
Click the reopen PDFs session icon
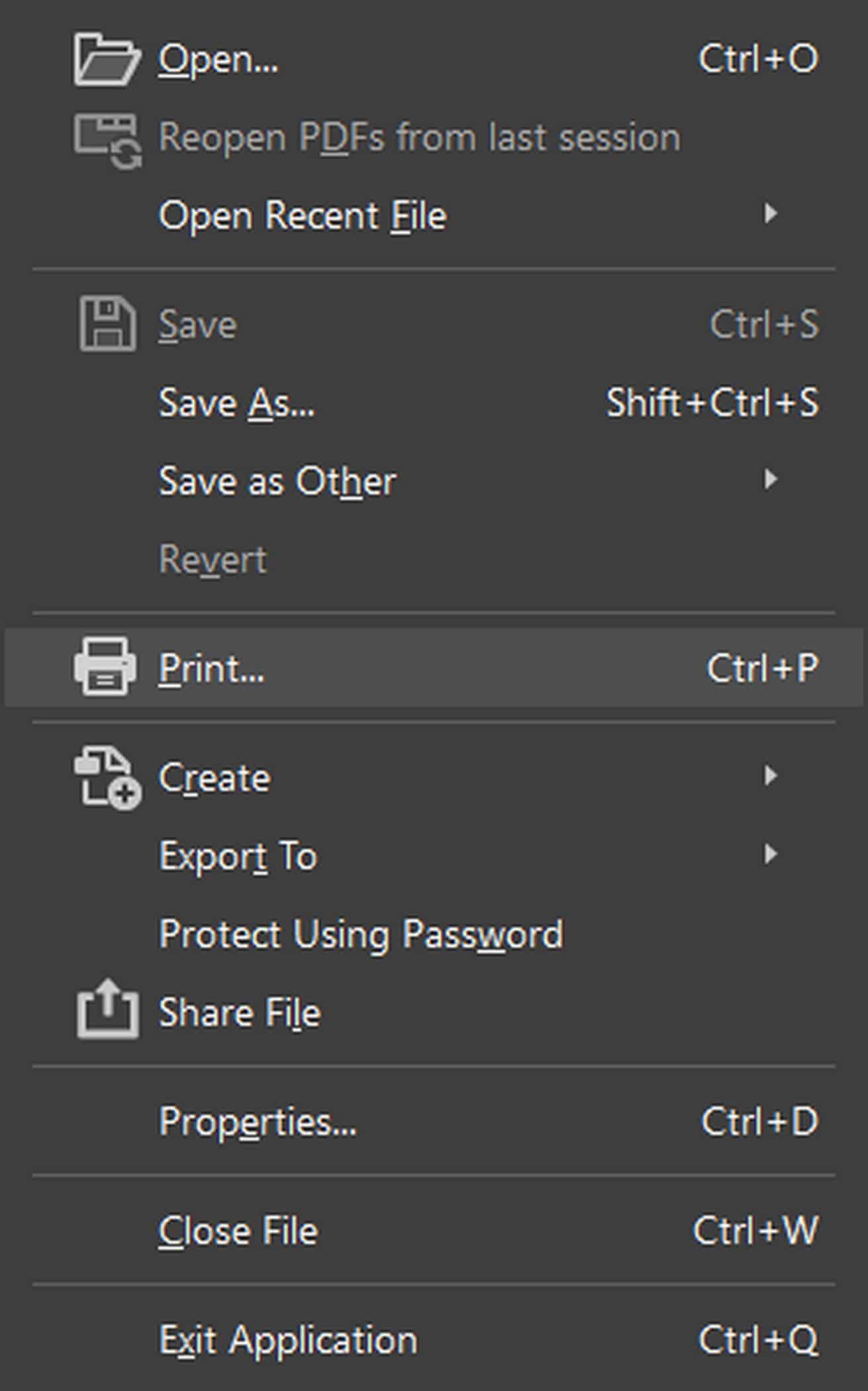tap(108, 140)
